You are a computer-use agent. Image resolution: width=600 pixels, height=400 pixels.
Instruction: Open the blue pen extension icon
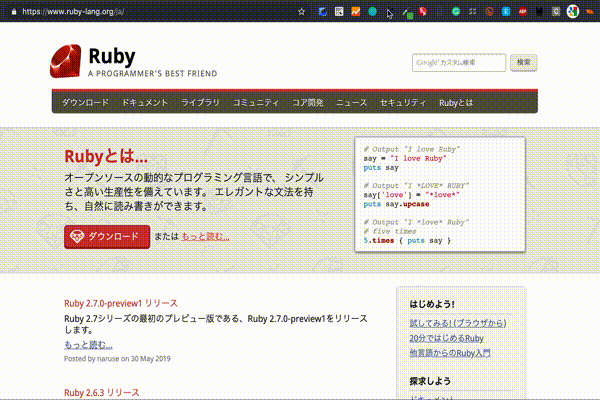(x=323, y=11)
